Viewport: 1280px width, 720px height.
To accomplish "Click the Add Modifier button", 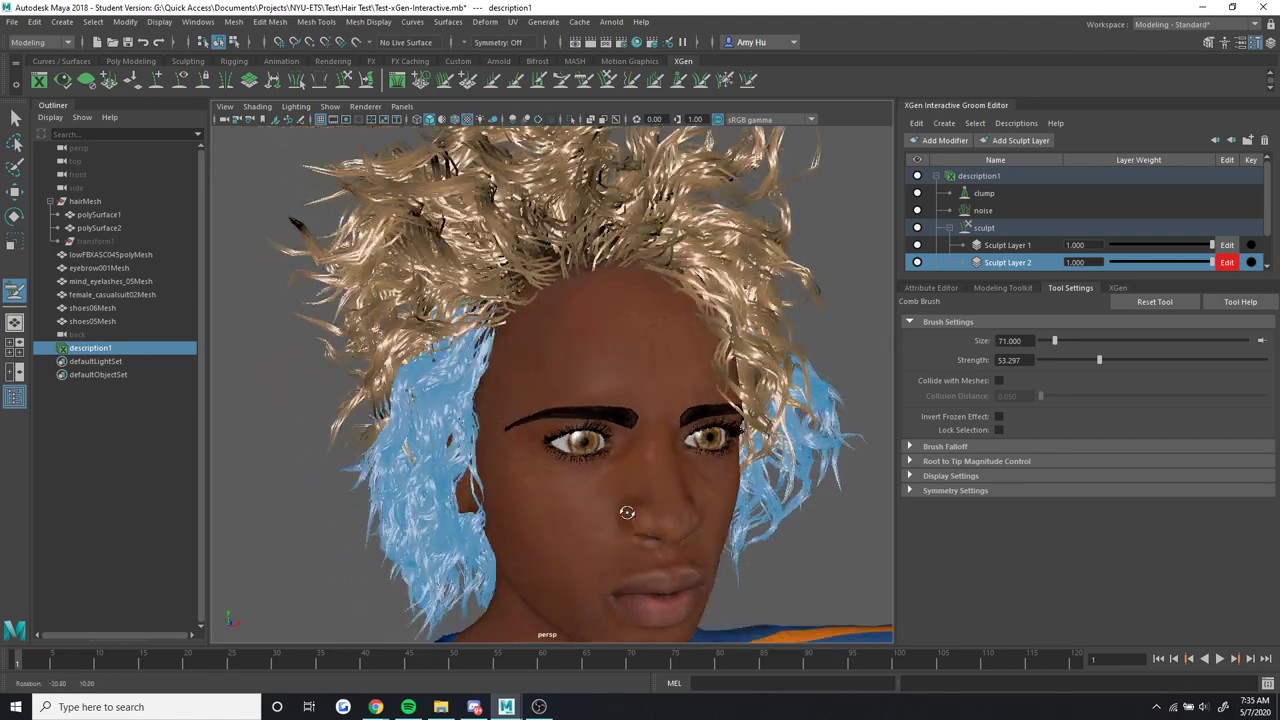I will click(x=939, y=140).
